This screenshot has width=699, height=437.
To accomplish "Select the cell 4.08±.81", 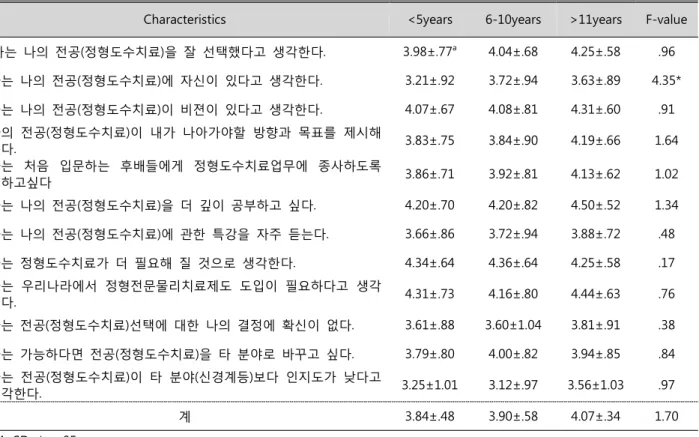I will click(513, 110).
